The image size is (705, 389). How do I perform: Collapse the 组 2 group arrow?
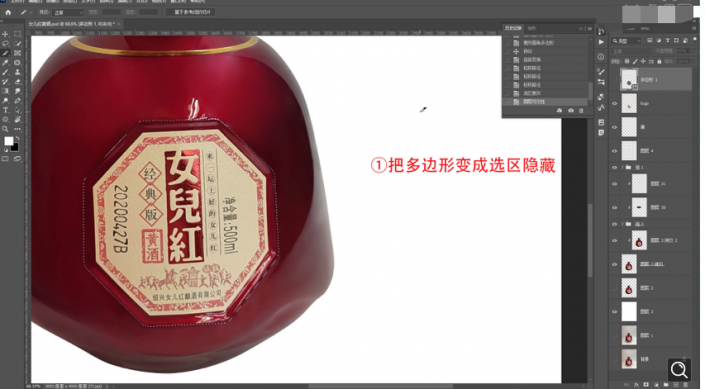[623, 224]
